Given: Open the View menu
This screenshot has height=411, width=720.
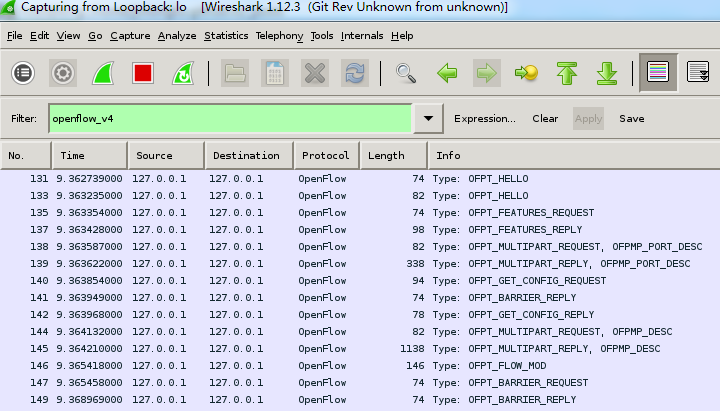Looking at the screenshot, I should pos(68,36).
